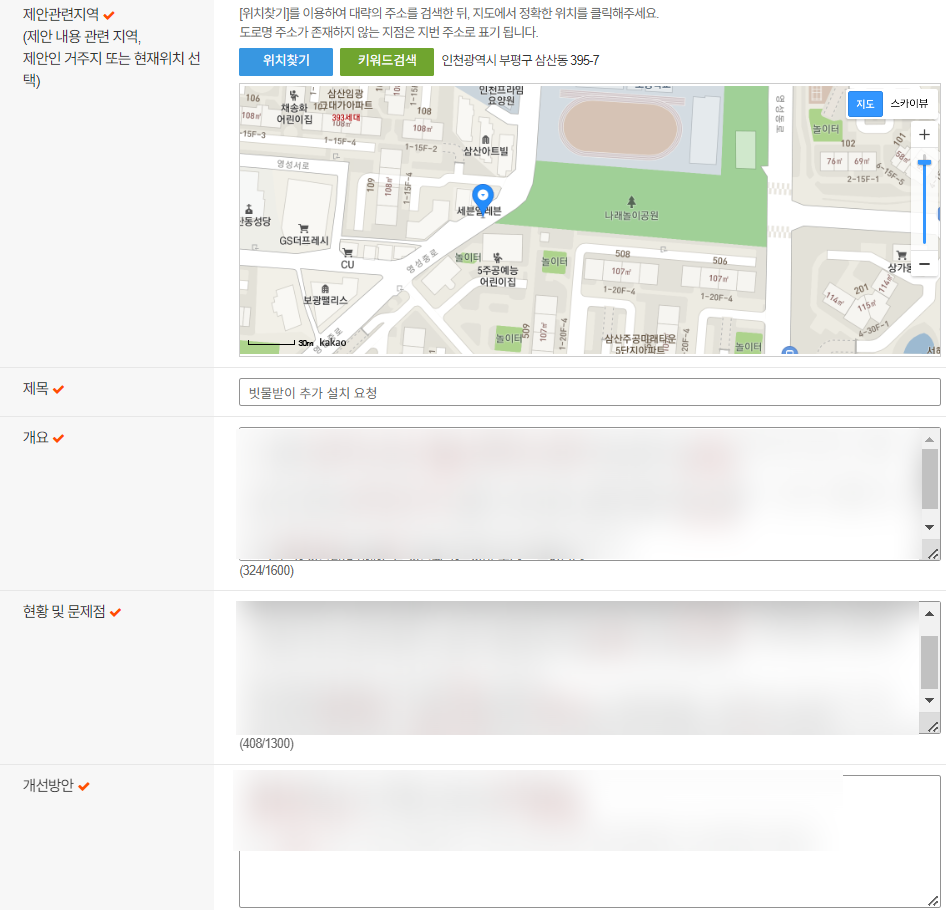Switch map to 스카이뷰 view
Screen dimensions: 946x910
(909, 104)
